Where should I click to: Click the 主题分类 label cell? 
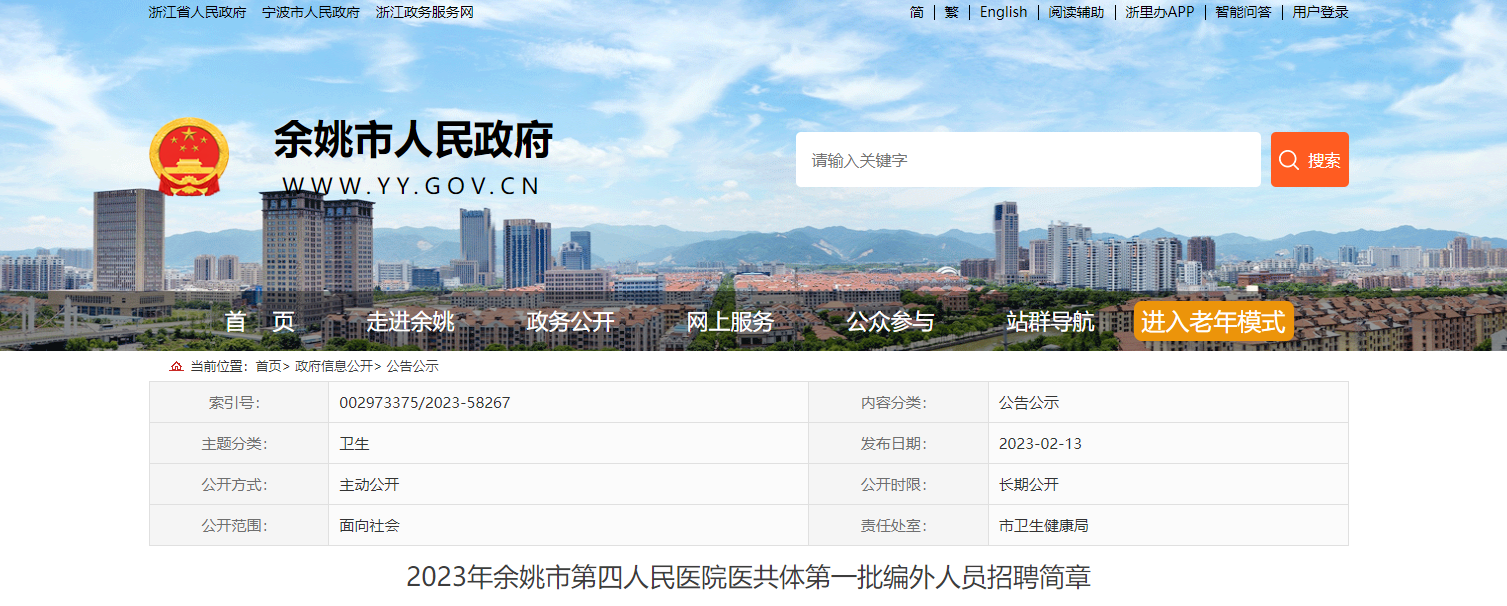[x=239, y=444]
